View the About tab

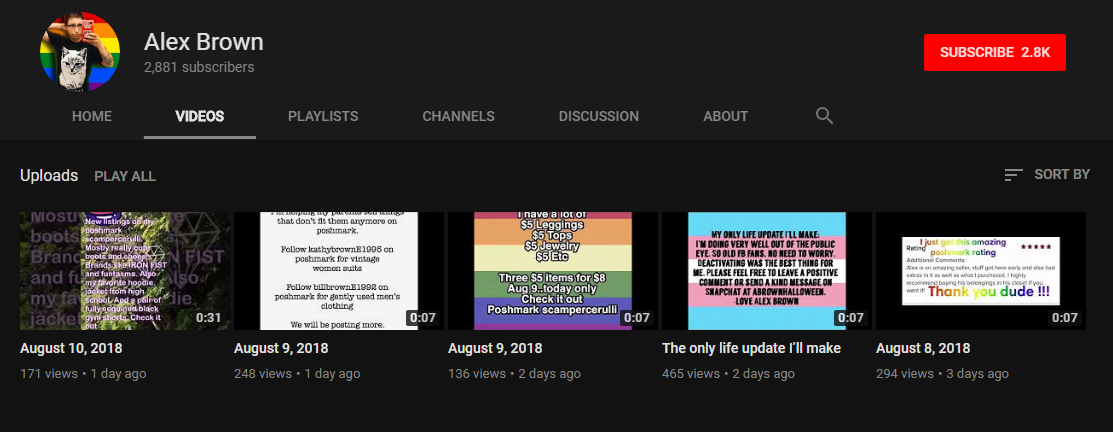[x=725, y=116]
